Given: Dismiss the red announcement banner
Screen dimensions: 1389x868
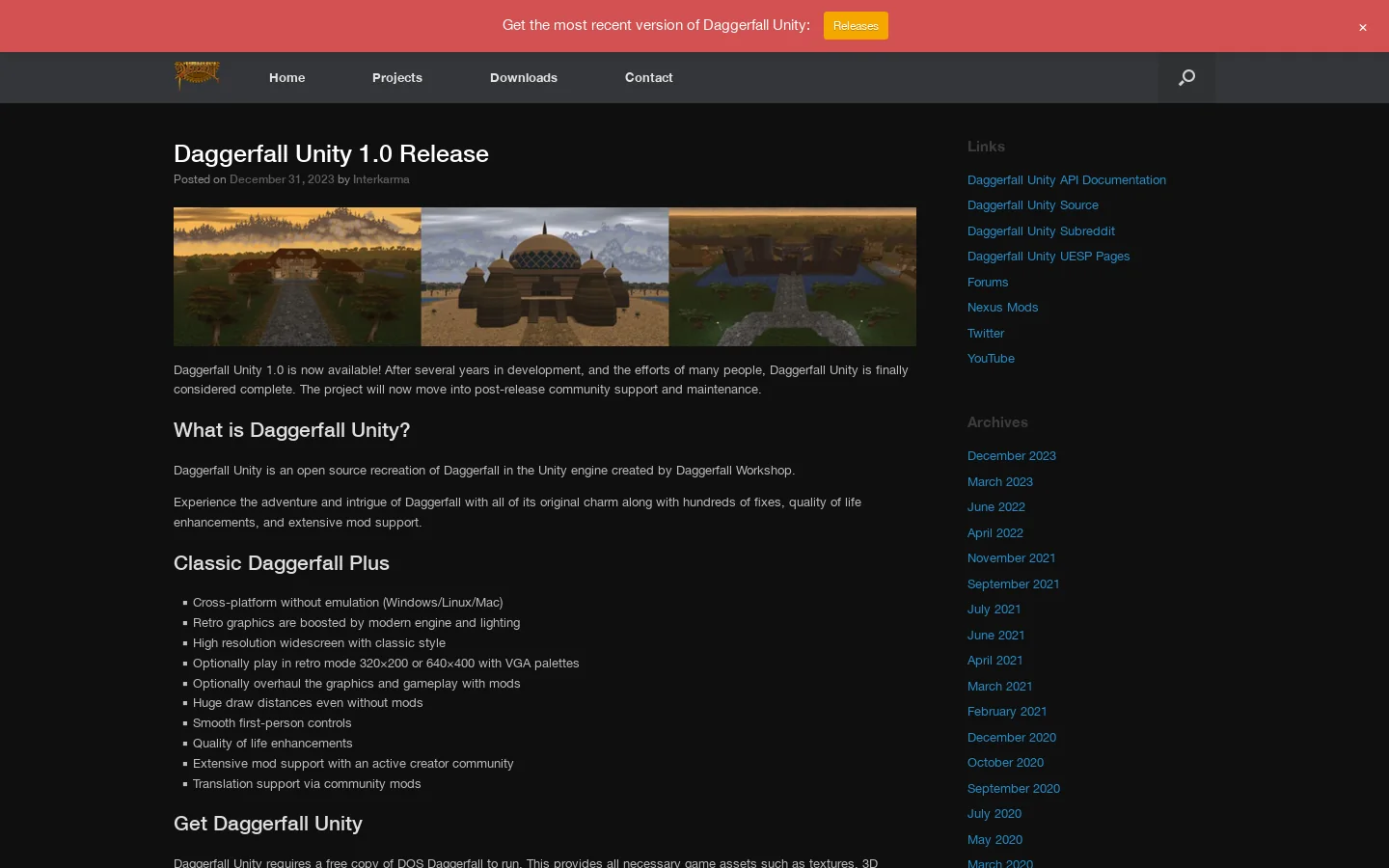Looking at the screenshot, I should (1363, 27).
